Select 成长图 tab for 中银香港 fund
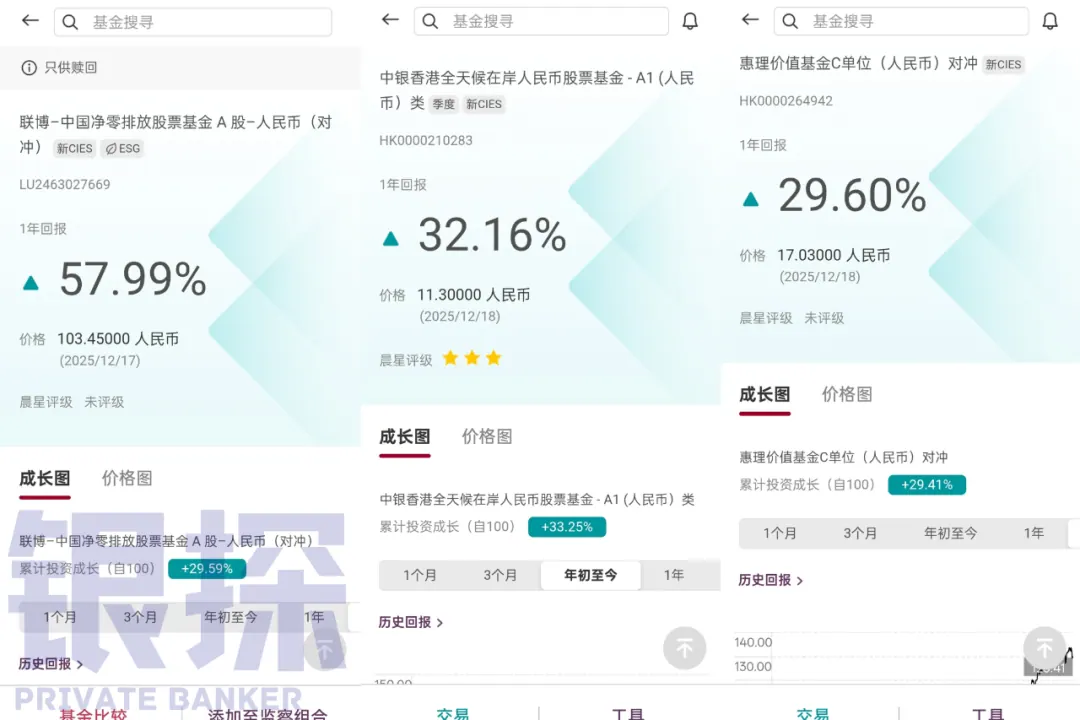The width and height of the screenshot is (1080, 720). 405,436
